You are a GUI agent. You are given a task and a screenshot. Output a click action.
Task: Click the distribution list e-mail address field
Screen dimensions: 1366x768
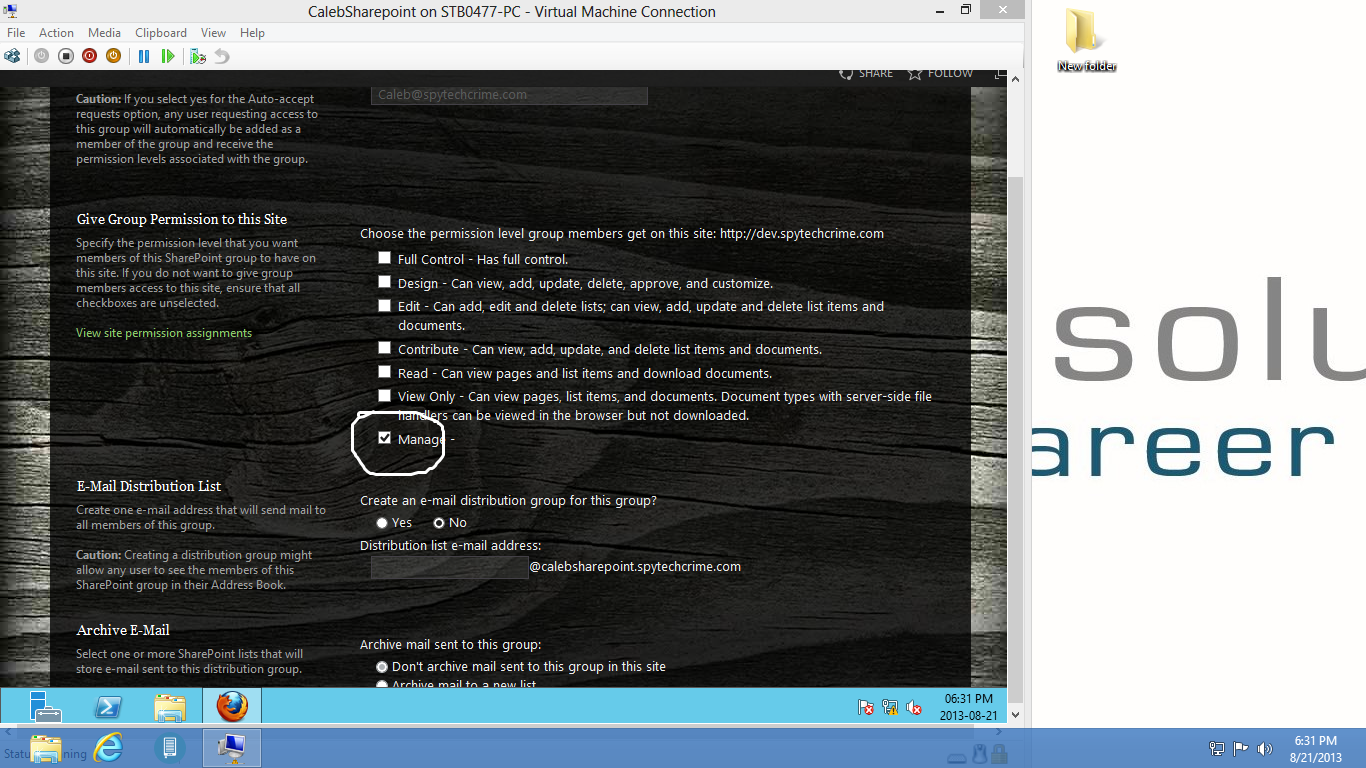pyautogui.click(x=450, y=567)
